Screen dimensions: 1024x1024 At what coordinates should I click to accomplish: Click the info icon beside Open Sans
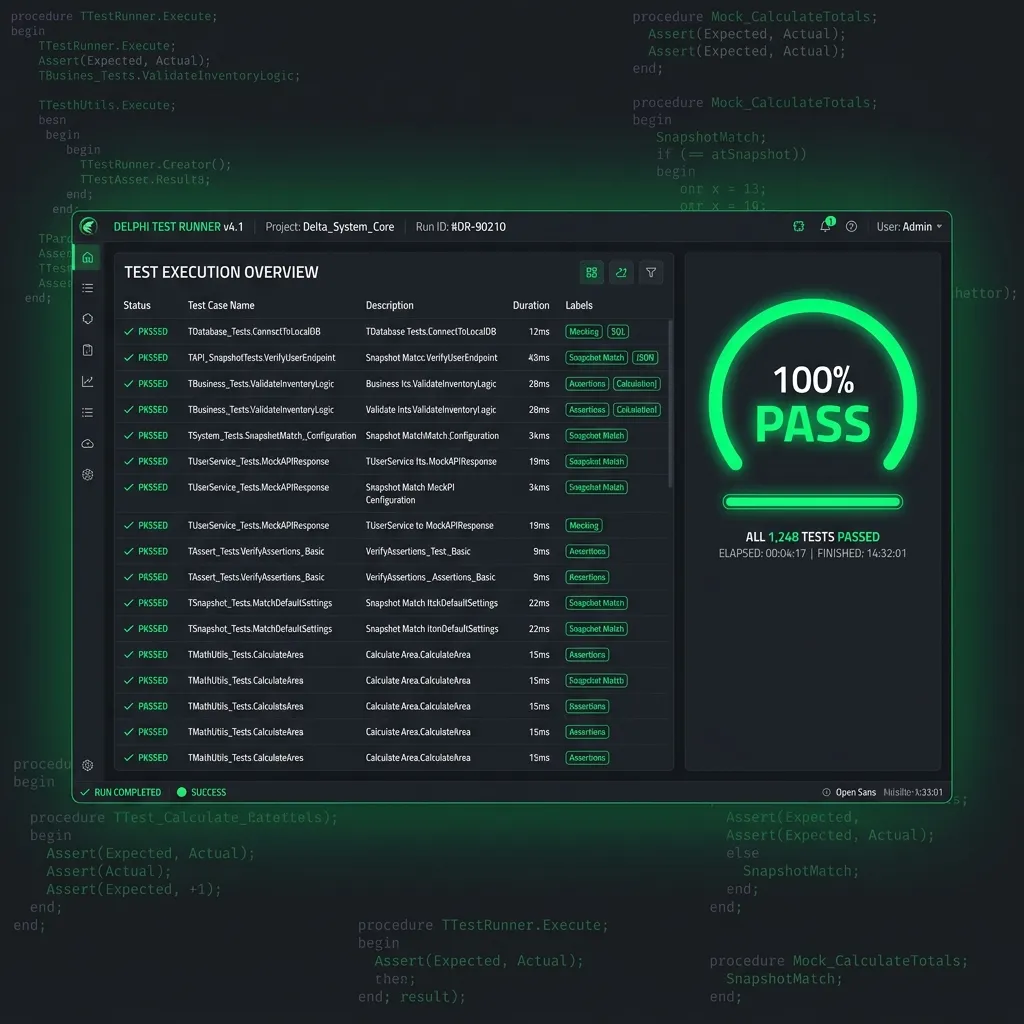coord(826,792)
